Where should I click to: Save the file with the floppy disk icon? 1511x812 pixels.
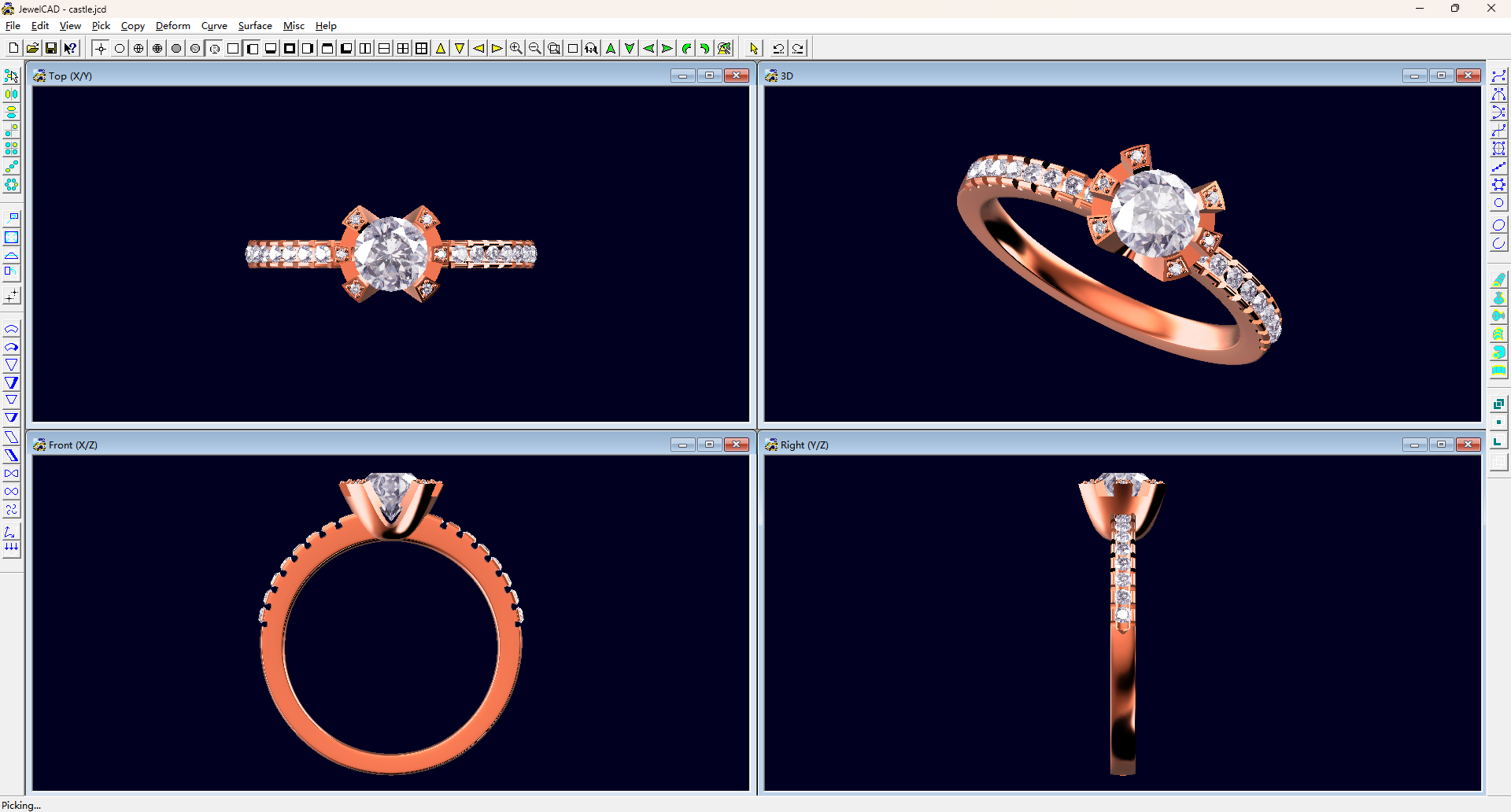pos(51,48)
